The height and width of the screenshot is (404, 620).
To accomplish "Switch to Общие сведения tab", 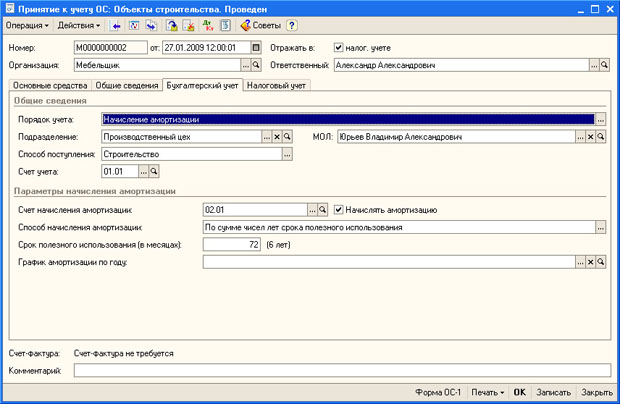I will click(127, 85).
